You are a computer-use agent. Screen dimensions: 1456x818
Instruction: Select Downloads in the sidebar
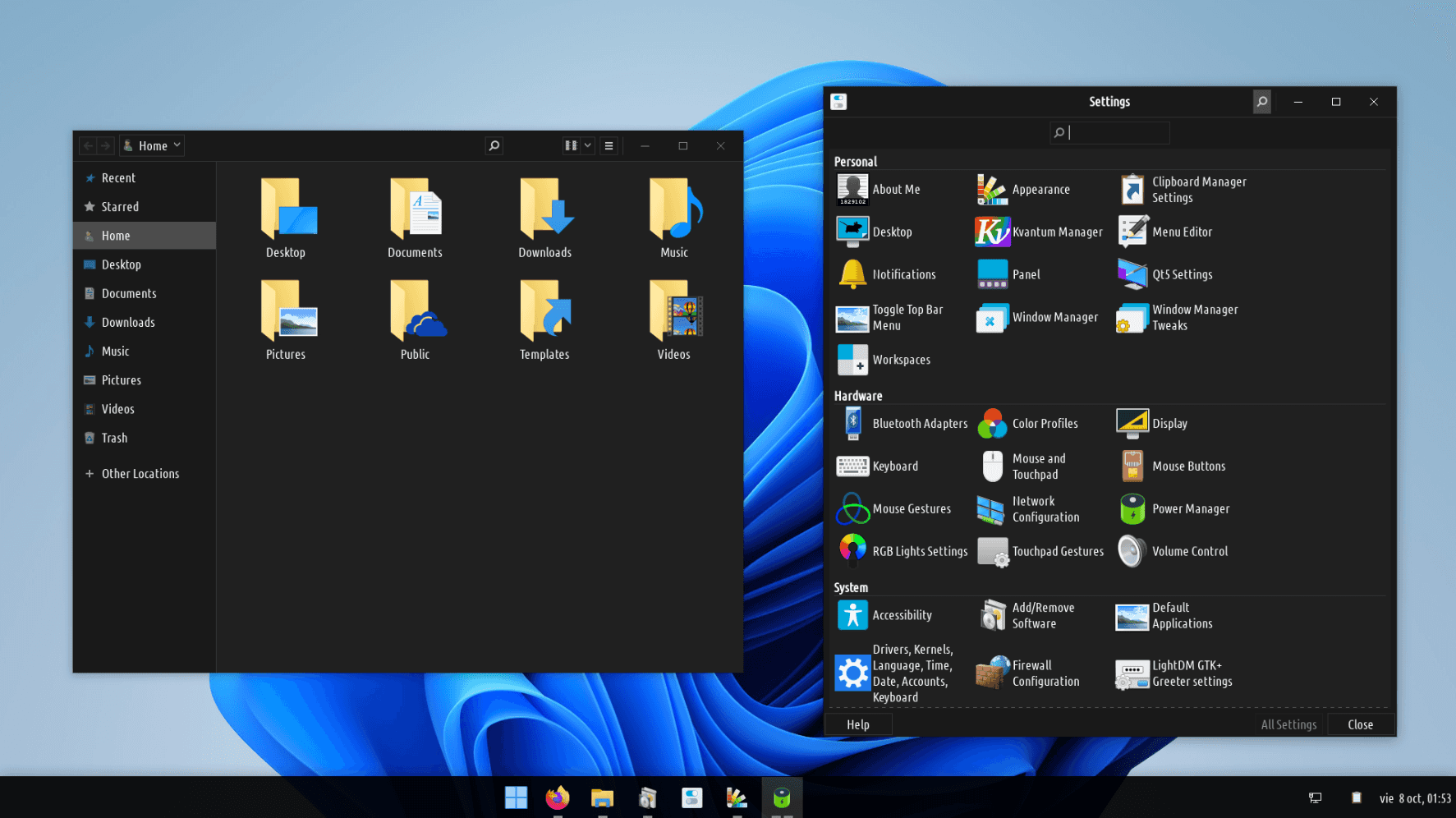[x=128, y=323]
